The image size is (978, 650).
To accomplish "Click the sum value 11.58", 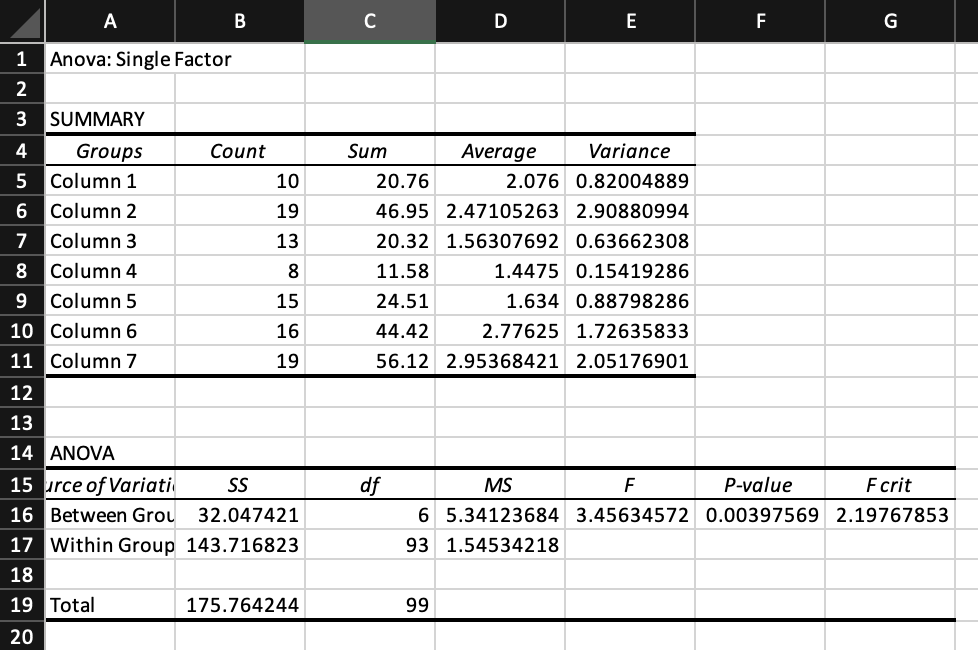I will 370,271.
